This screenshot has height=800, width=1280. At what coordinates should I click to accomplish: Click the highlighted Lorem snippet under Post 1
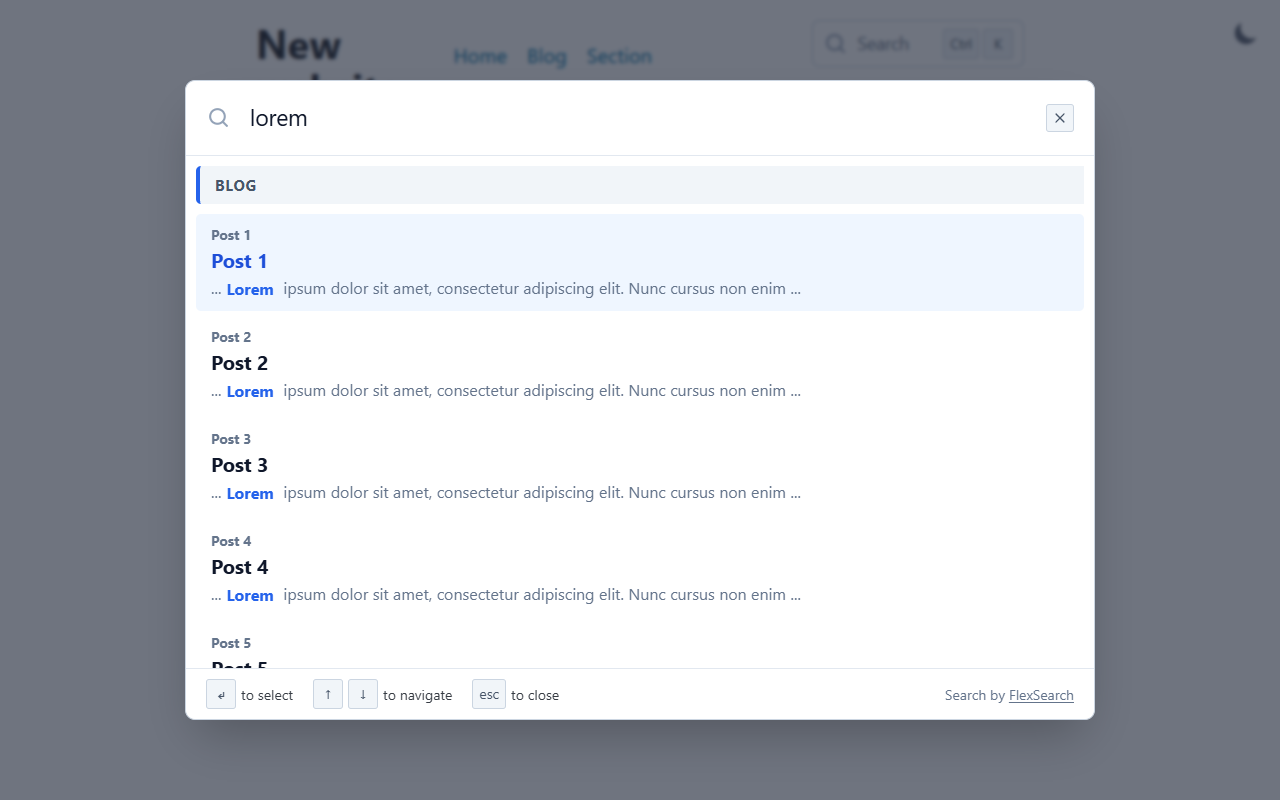point(250,290)
